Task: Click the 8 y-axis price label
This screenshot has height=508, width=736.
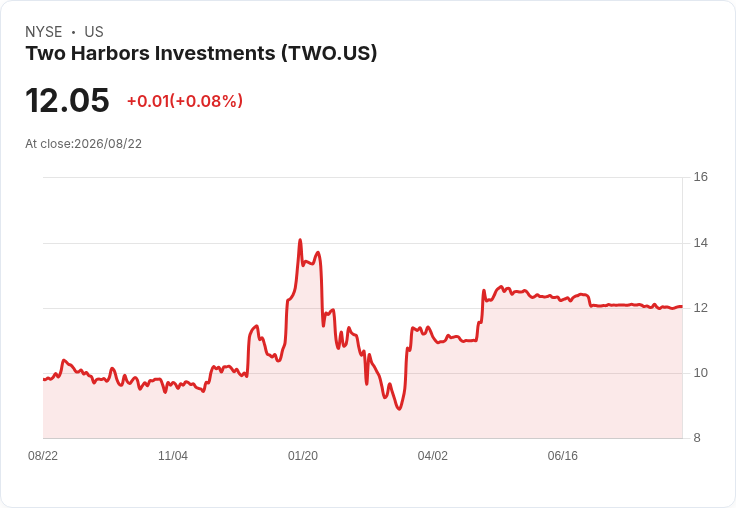Action: click(697, 438)
